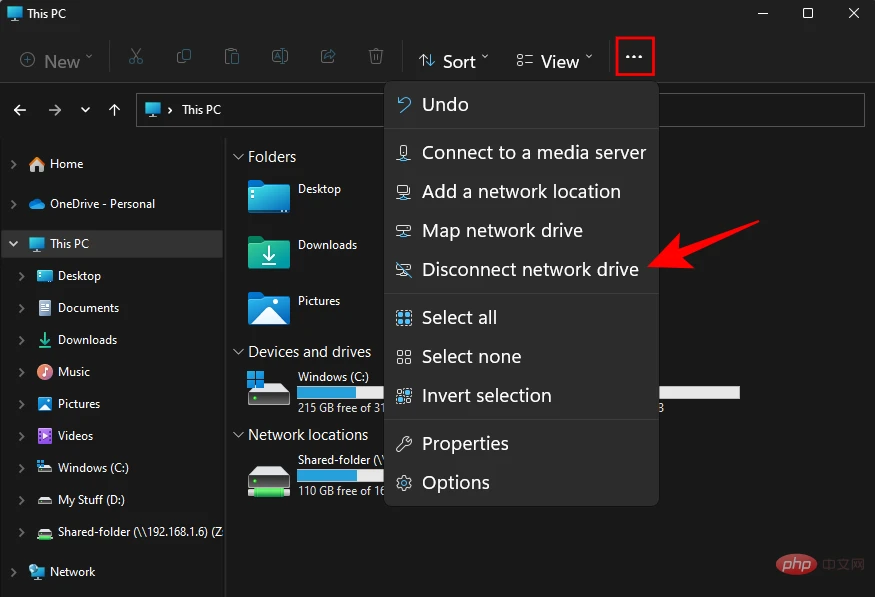Select the Desktop folder icon in content
This screenshot has width=875, height=597.
point(268,196)
